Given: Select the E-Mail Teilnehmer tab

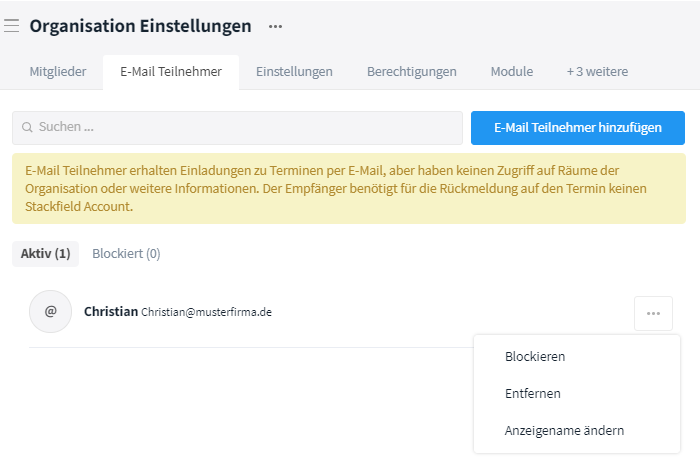Looking at the screenshot, I should [170, 72].
